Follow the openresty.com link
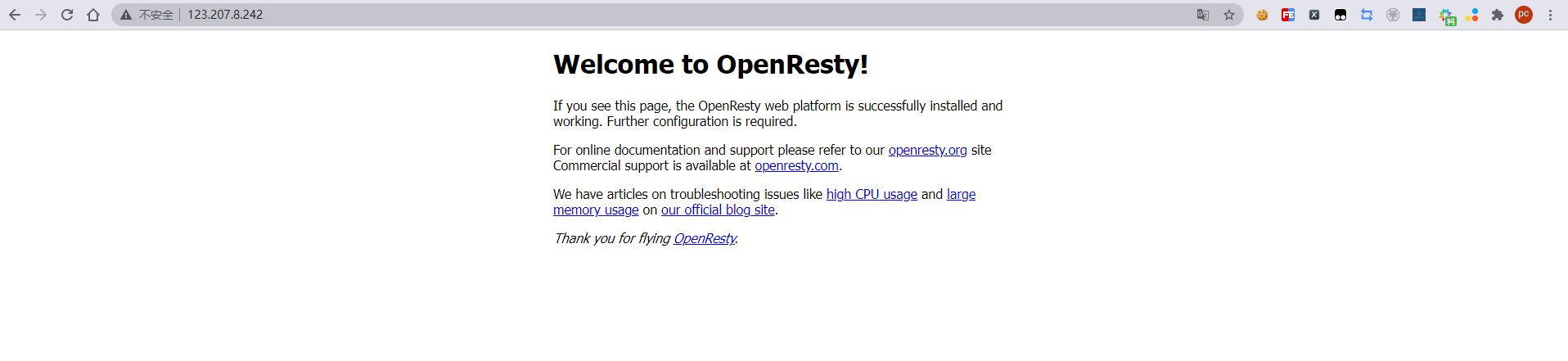The height and width of the screenshot is (361, 1568). point(796,165)
